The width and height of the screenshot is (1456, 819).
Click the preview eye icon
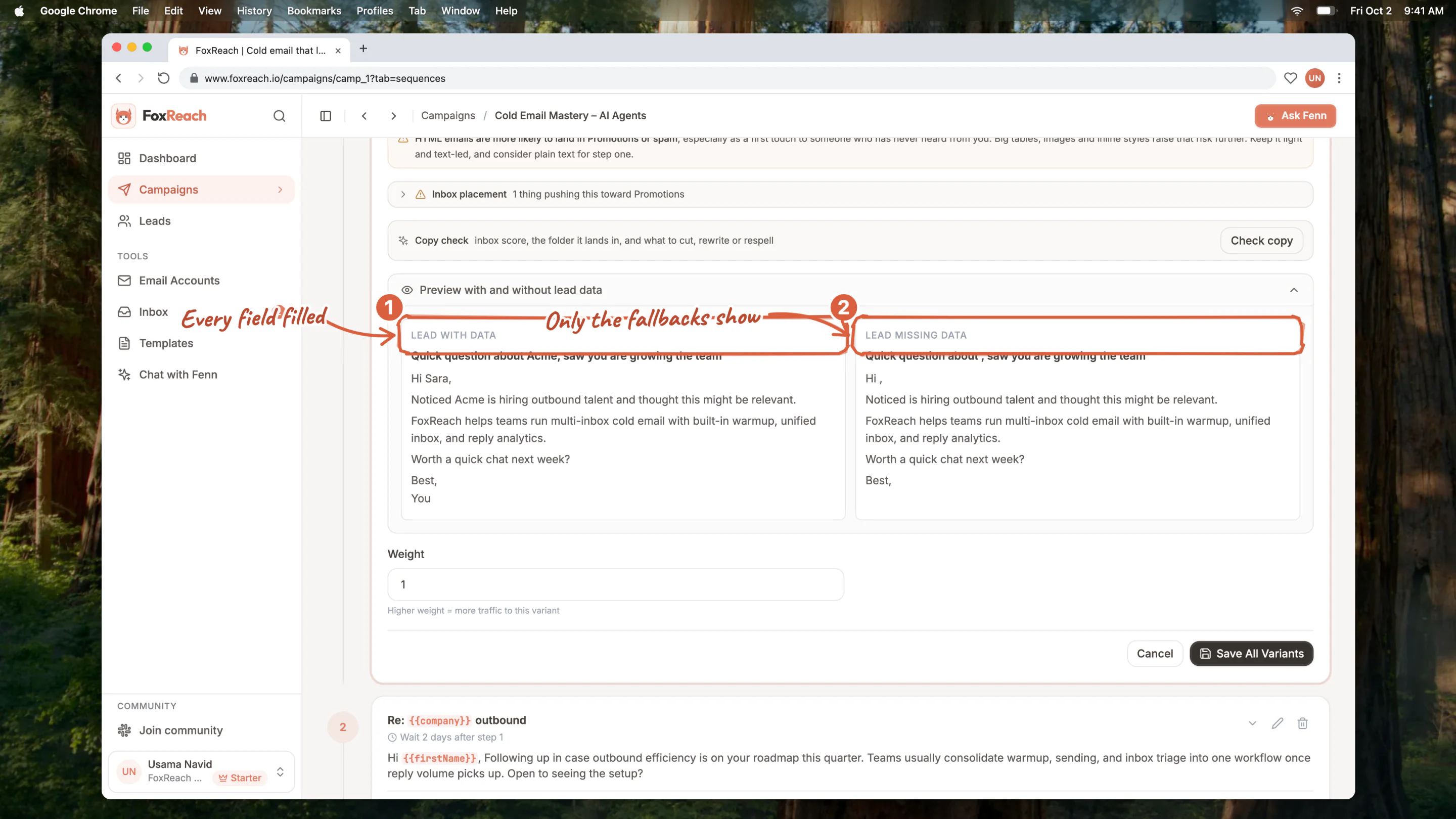point(407,291)
